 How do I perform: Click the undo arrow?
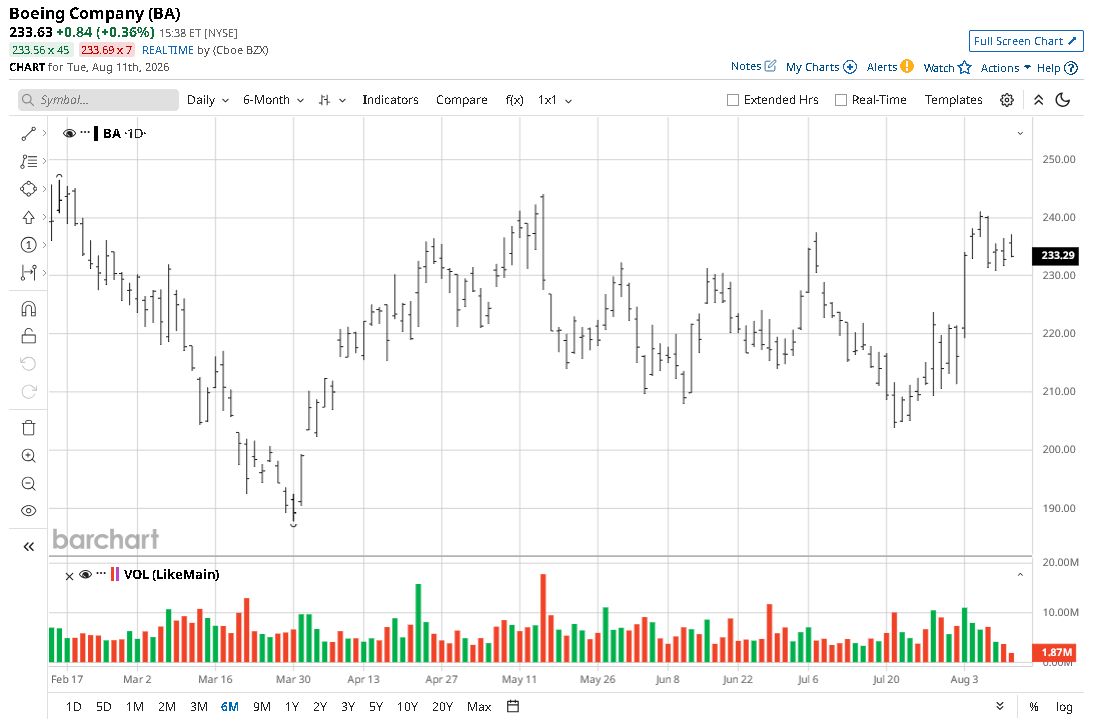click(28, 364)
